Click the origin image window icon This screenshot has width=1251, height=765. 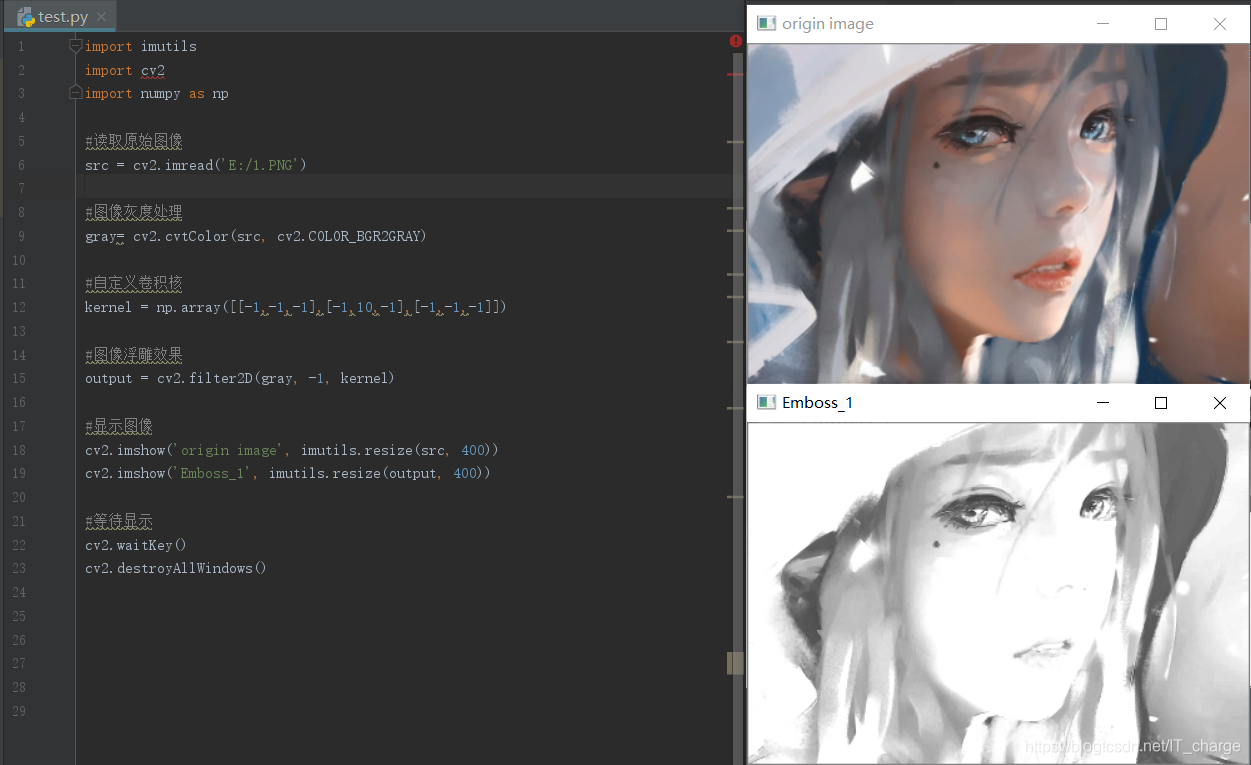point(767,23)
